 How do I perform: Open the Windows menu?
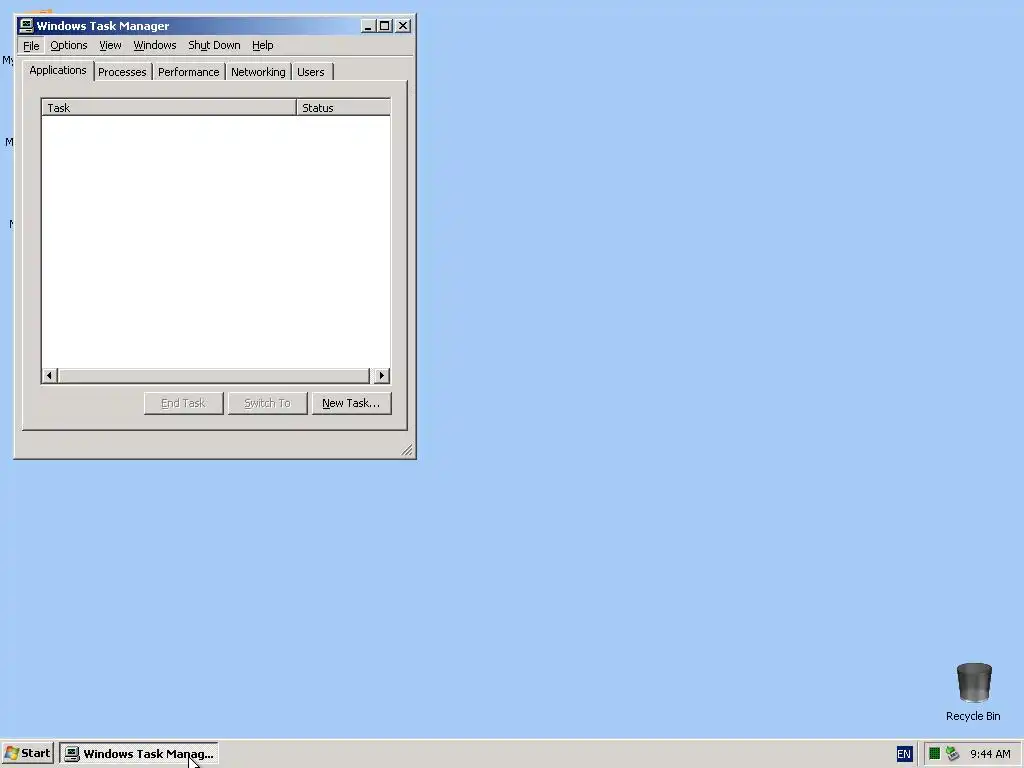155,45
